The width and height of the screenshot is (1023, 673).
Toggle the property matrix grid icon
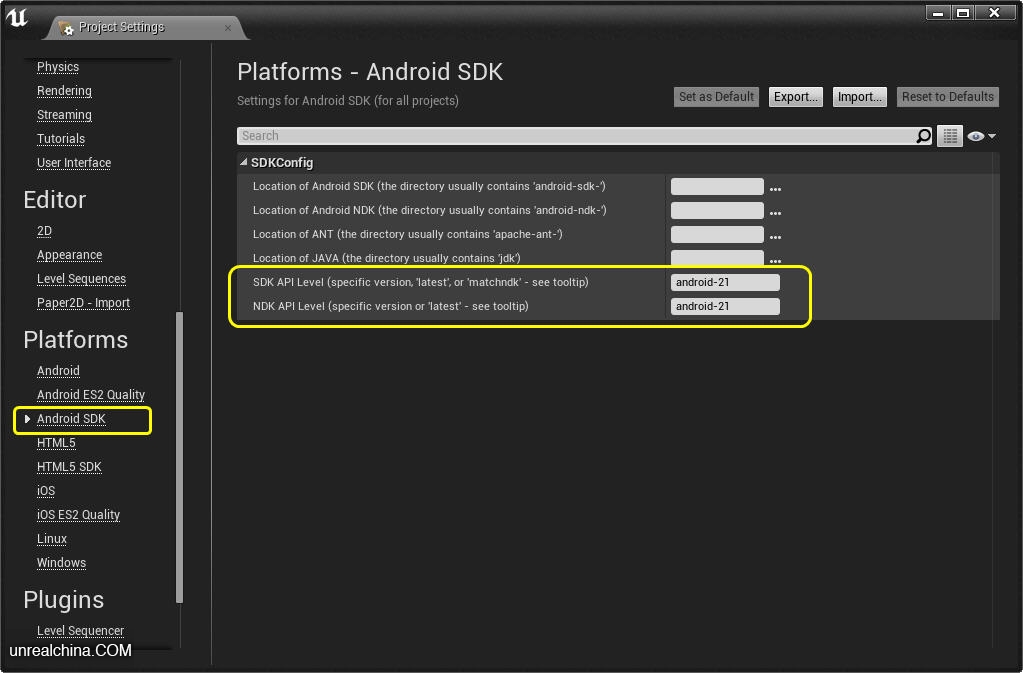click(950, 136)
